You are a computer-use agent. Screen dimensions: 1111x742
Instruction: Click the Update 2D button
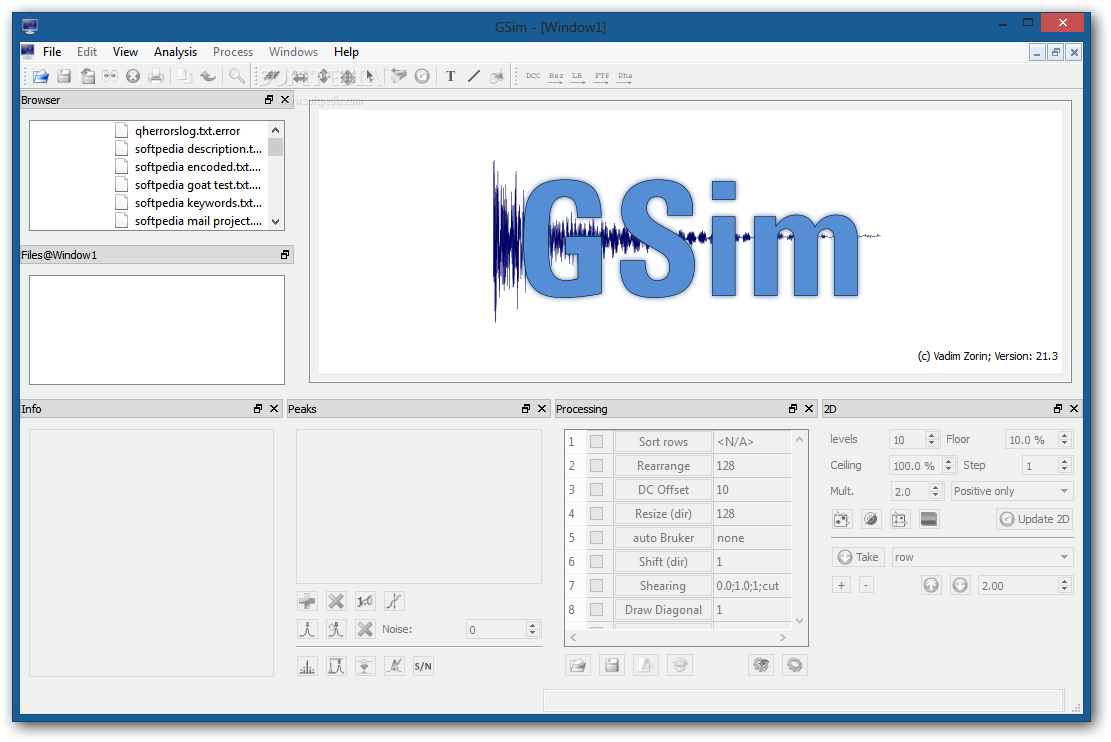click(x=1034, y=519)
